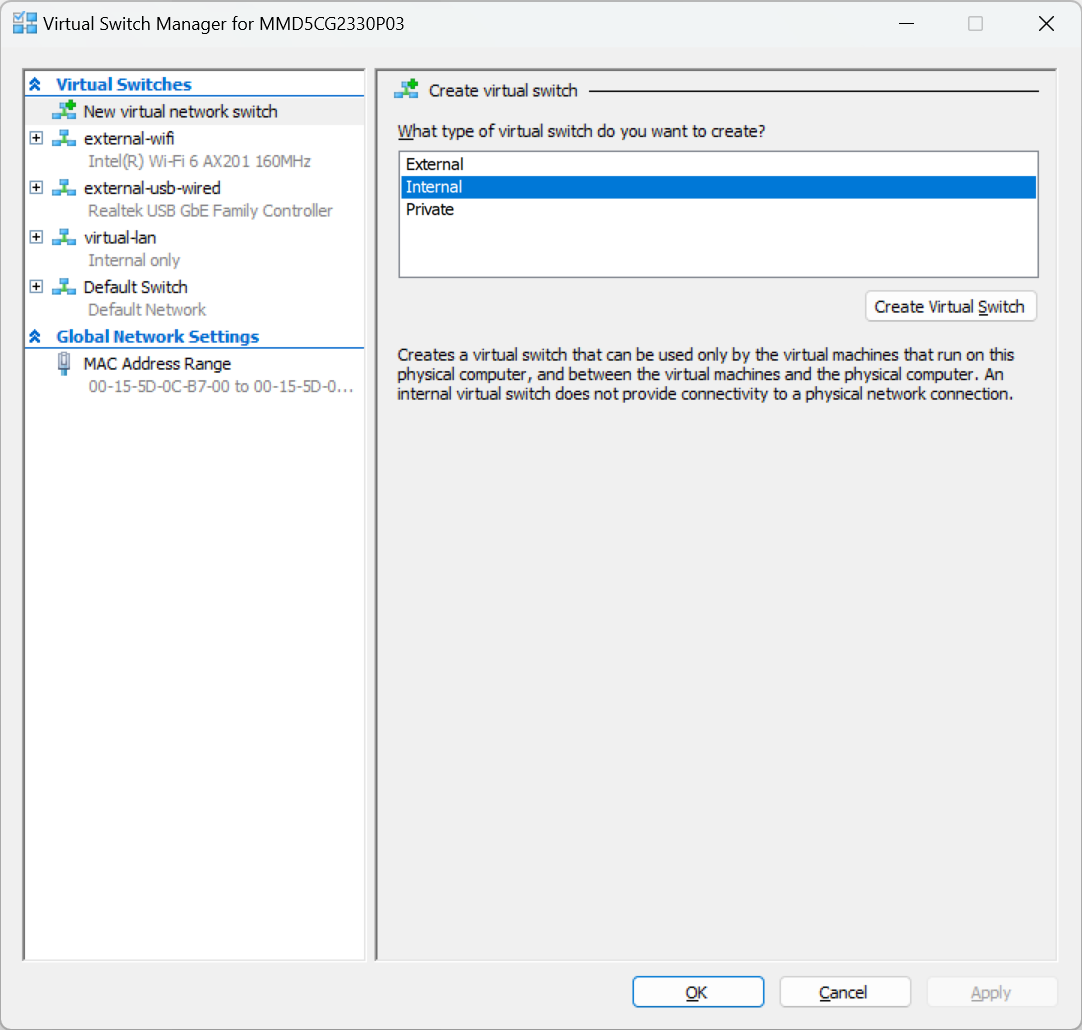Select External switch type
The width and height of the screenshot is (1082, 1030).
[x=435, y=164]
